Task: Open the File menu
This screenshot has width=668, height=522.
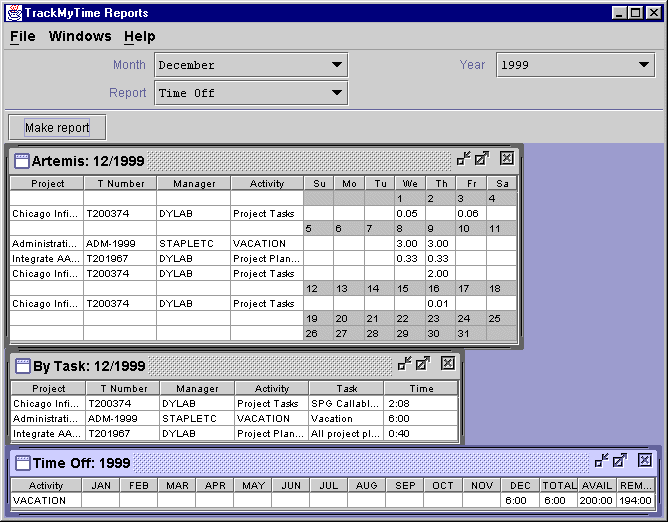Action: (22, 36)
